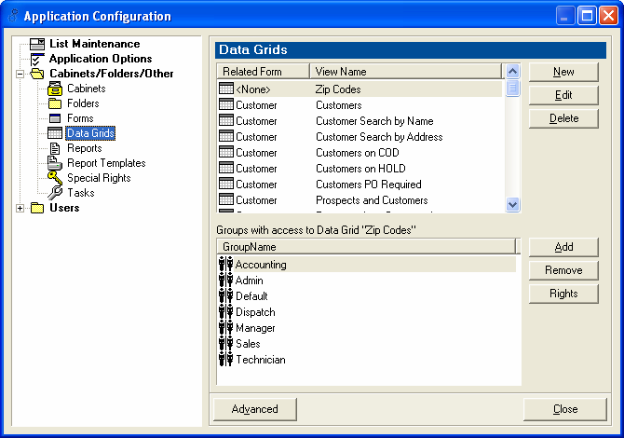624x438 pixels.
Task: Open Special Rights tree label
Action: click(99, 178)
